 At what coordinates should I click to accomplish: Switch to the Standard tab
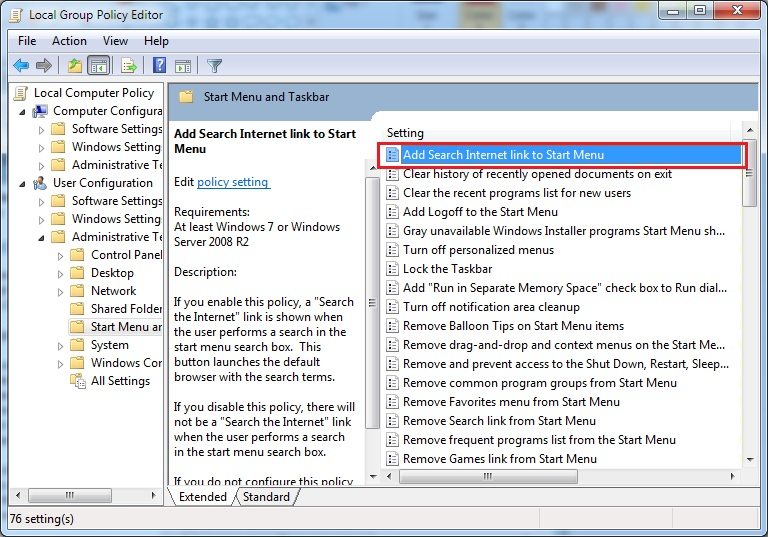(266, 496)
